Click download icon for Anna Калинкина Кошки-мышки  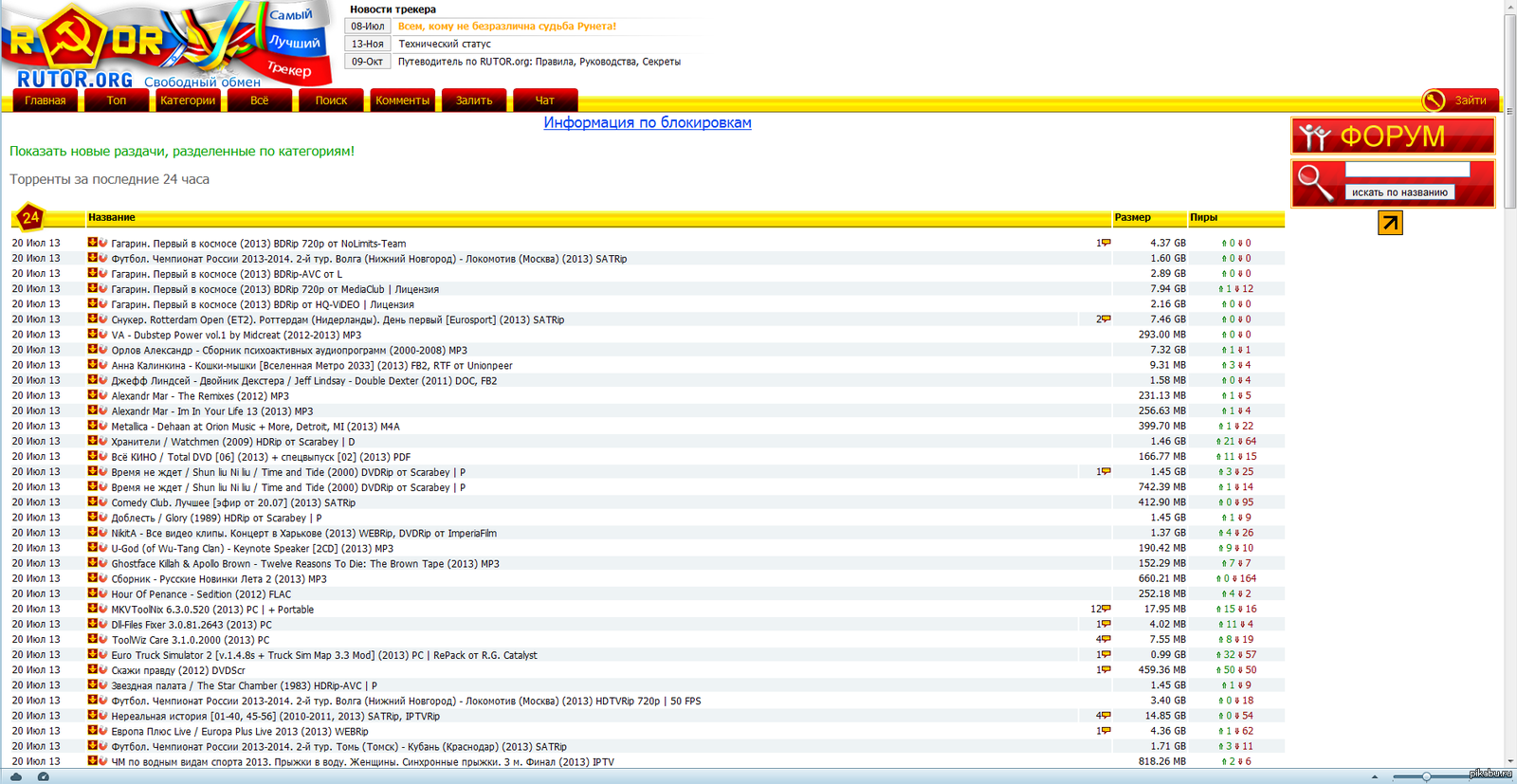tap(93, 364)
